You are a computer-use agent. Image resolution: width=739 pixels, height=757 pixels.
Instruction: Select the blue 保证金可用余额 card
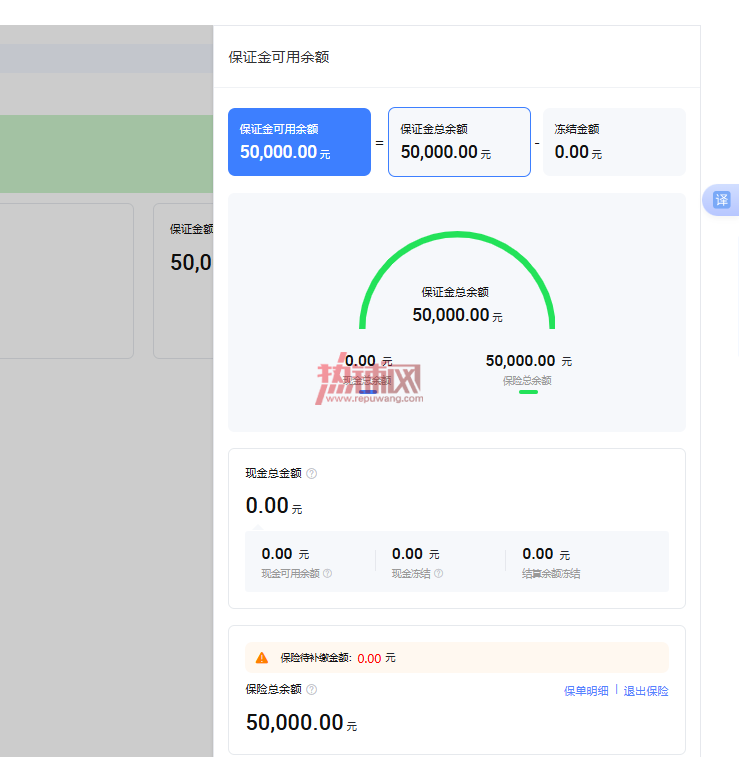[299, 142]
